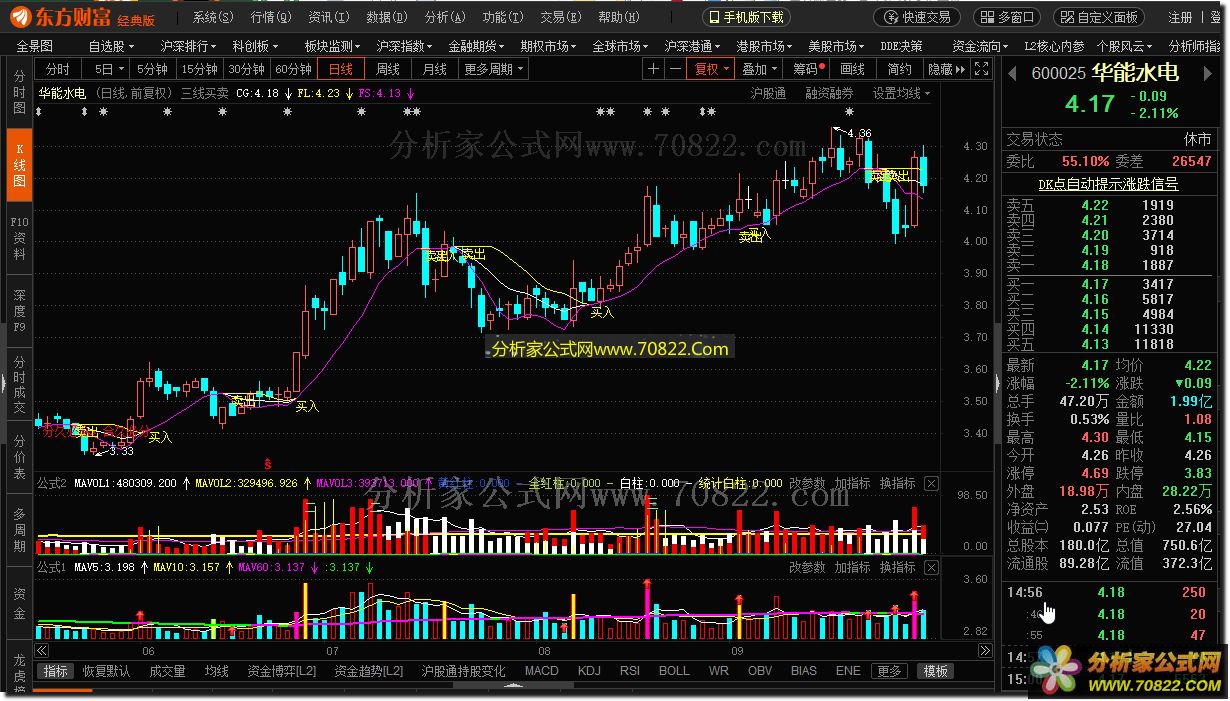This screenshot has width=1230, height=701.
Task: Open the K线图 side tab
Action: click(x=19, y=165)
